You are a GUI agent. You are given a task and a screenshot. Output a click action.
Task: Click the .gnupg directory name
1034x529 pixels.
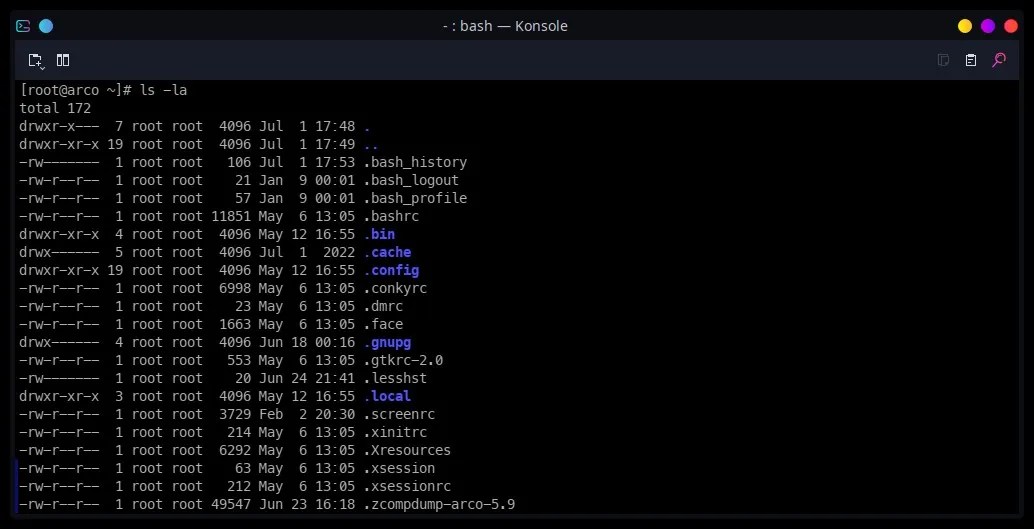(387, 342)
